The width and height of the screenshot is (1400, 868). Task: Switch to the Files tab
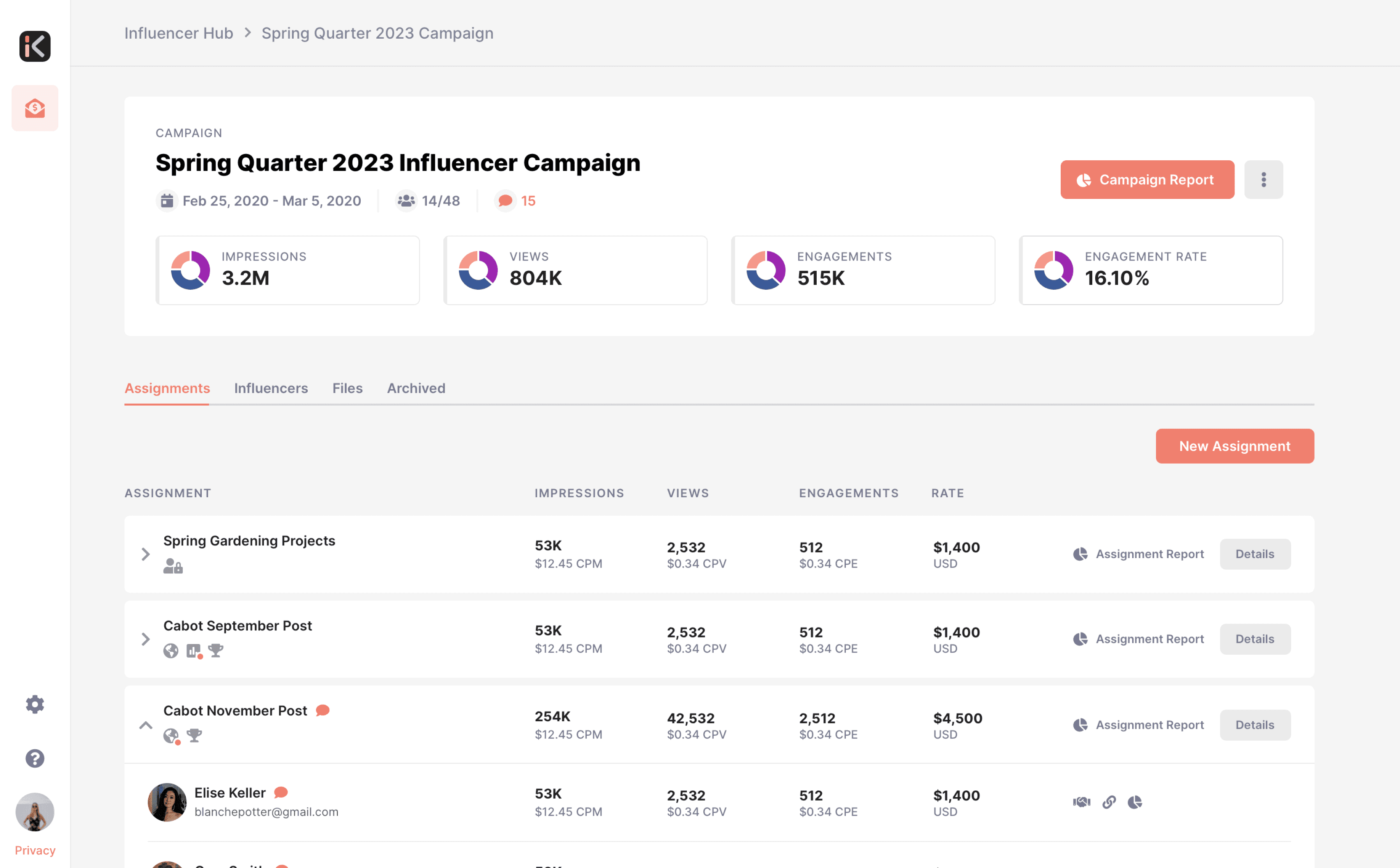348,389
